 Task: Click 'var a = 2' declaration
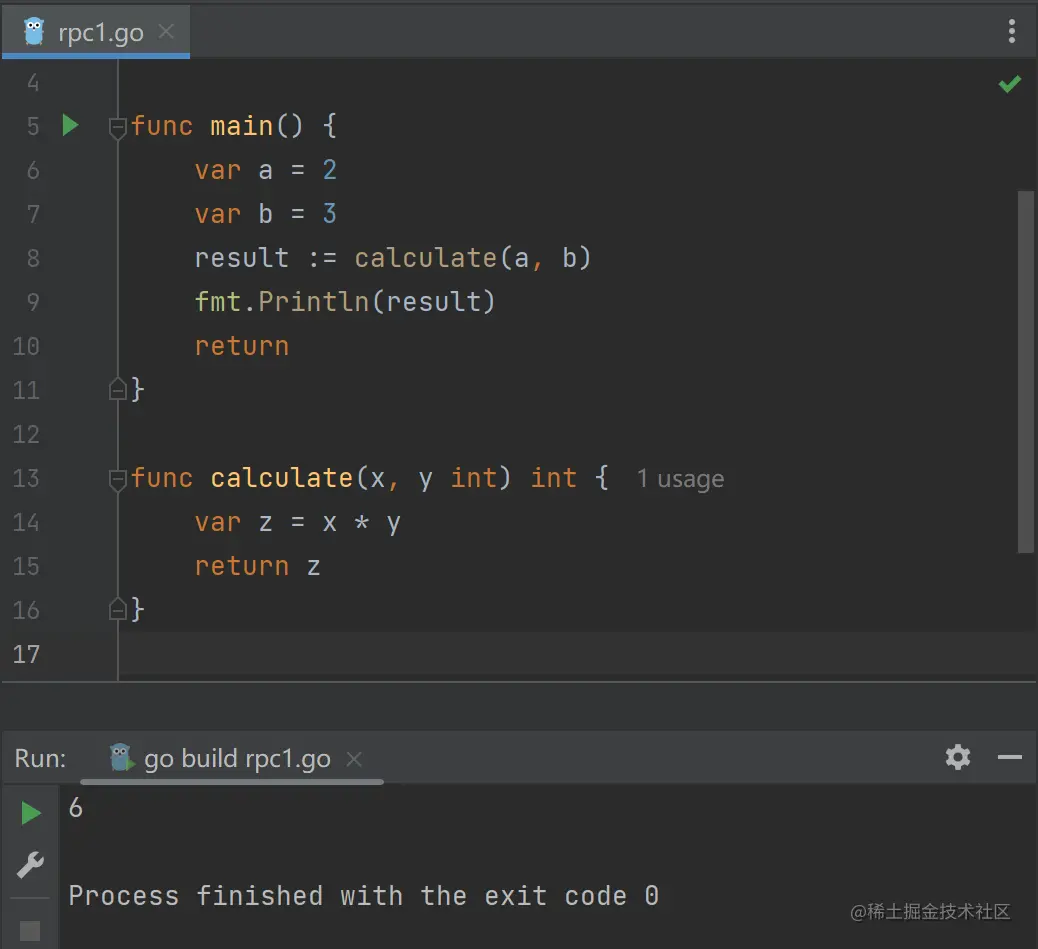coord(265,170)
